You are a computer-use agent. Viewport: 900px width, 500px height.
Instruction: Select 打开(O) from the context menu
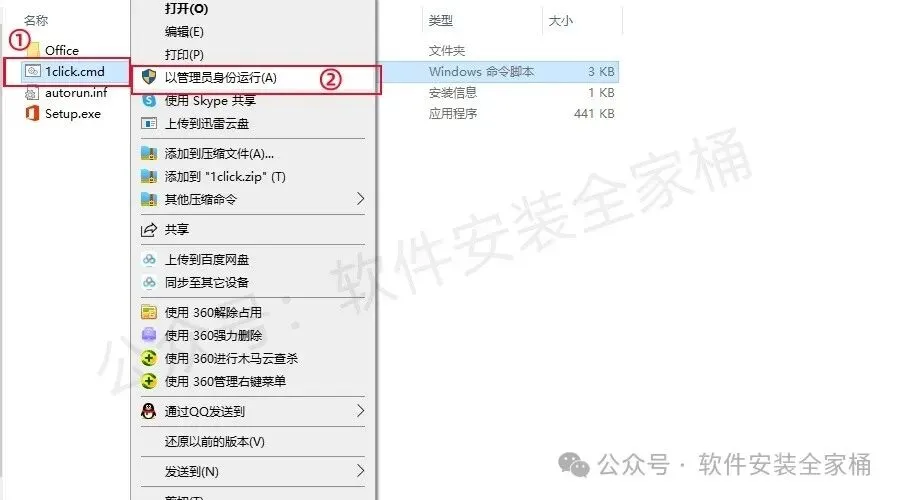[x=187, y=9]
